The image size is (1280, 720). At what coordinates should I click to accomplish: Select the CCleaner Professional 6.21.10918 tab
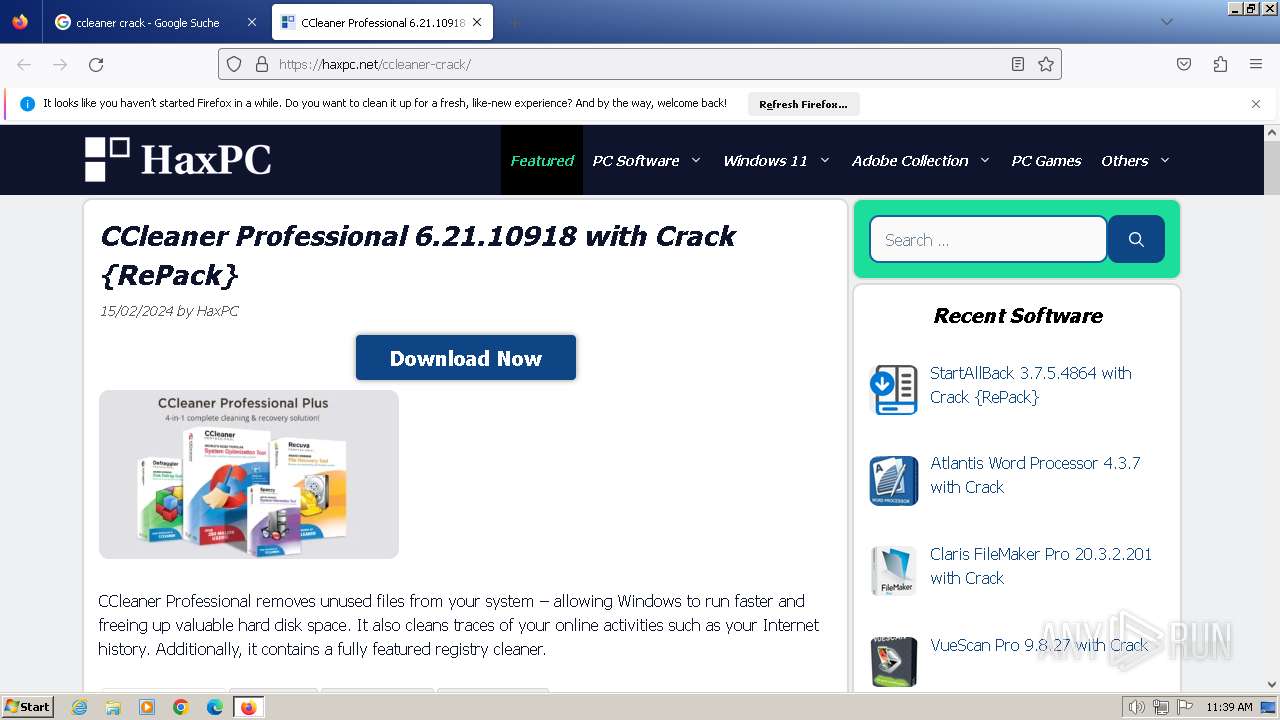(382, 22)
